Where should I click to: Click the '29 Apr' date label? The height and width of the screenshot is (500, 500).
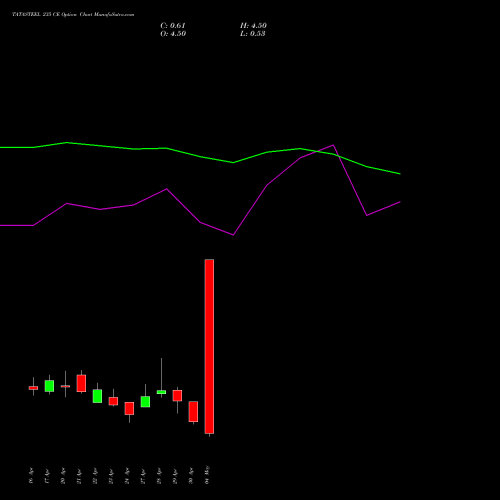tap(175, 475)
